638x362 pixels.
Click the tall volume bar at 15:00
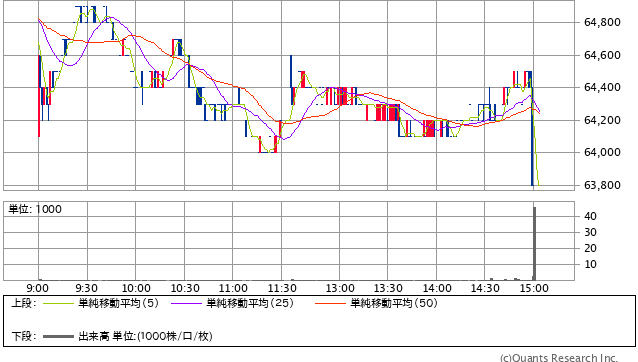[x=534, y=243]
